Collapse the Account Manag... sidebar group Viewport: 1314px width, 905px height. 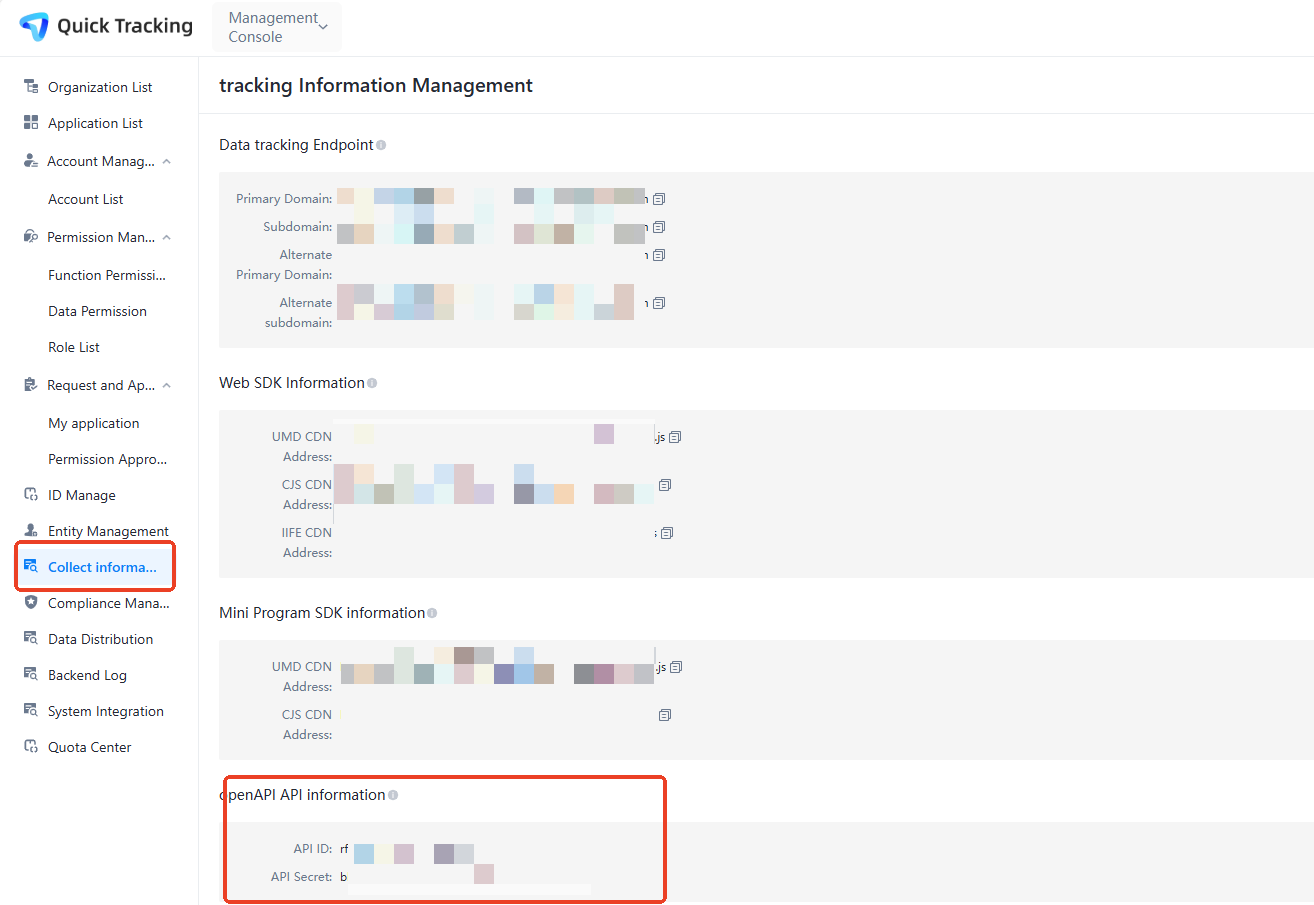167,161
